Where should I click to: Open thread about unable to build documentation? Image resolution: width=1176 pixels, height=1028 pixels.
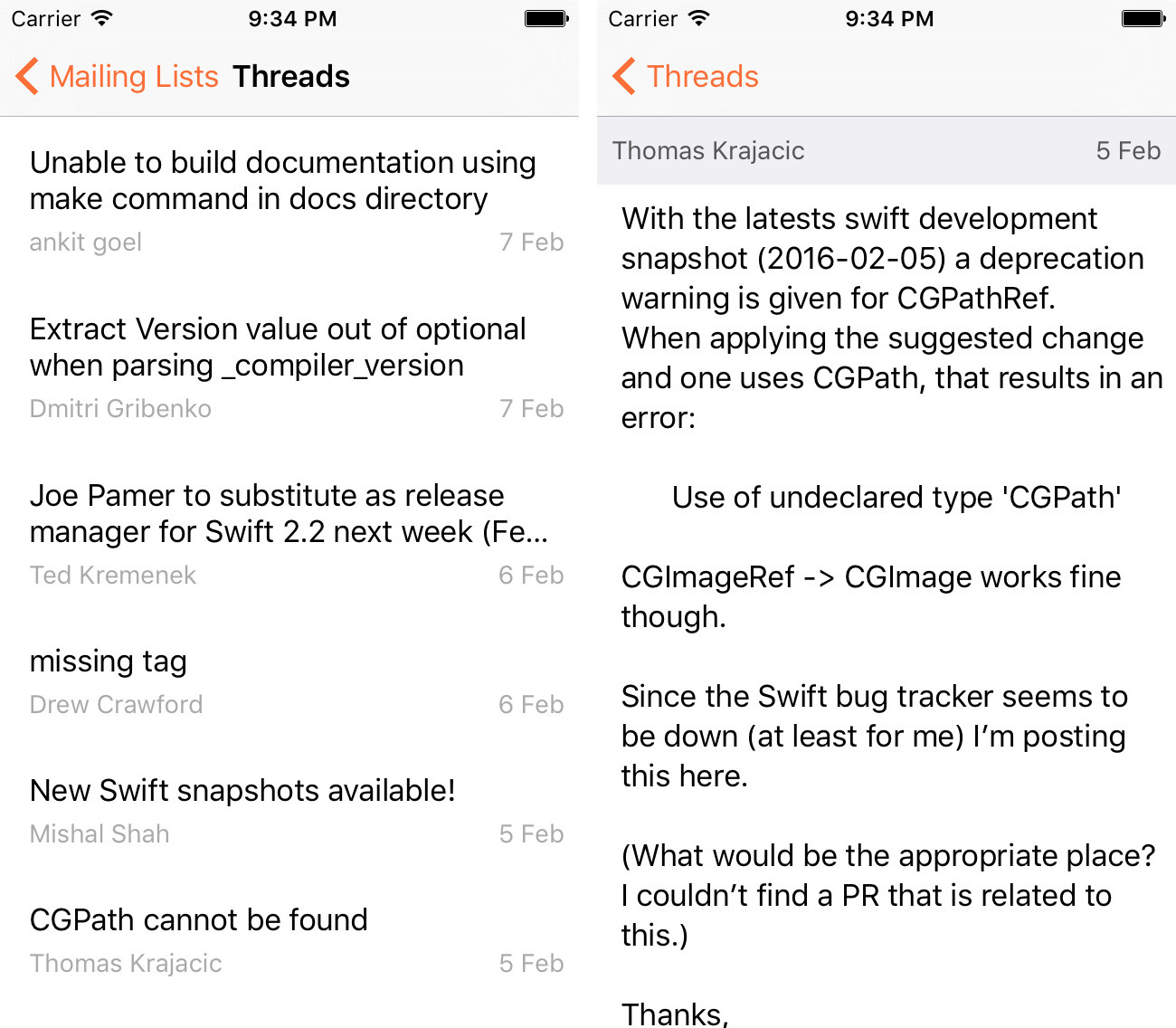(282, 181)
